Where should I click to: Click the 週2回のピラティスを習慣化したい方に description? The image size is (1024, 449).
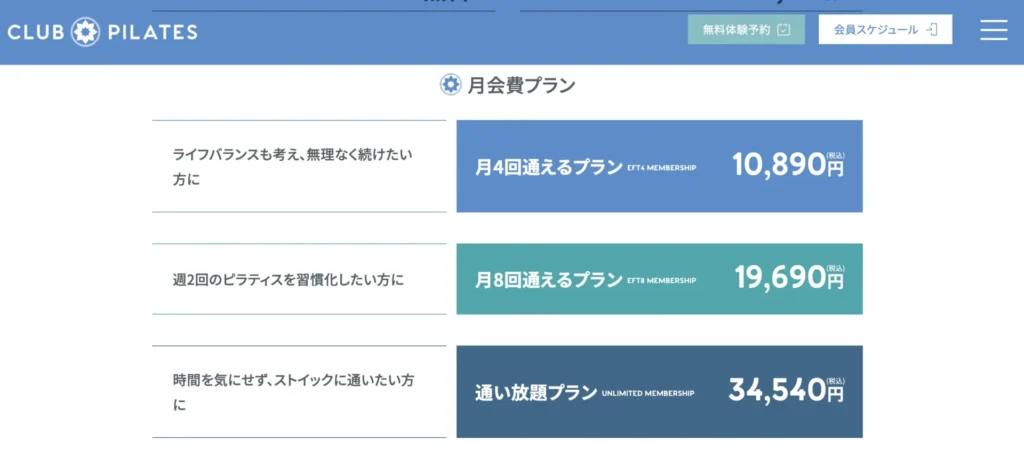(288, 279)
